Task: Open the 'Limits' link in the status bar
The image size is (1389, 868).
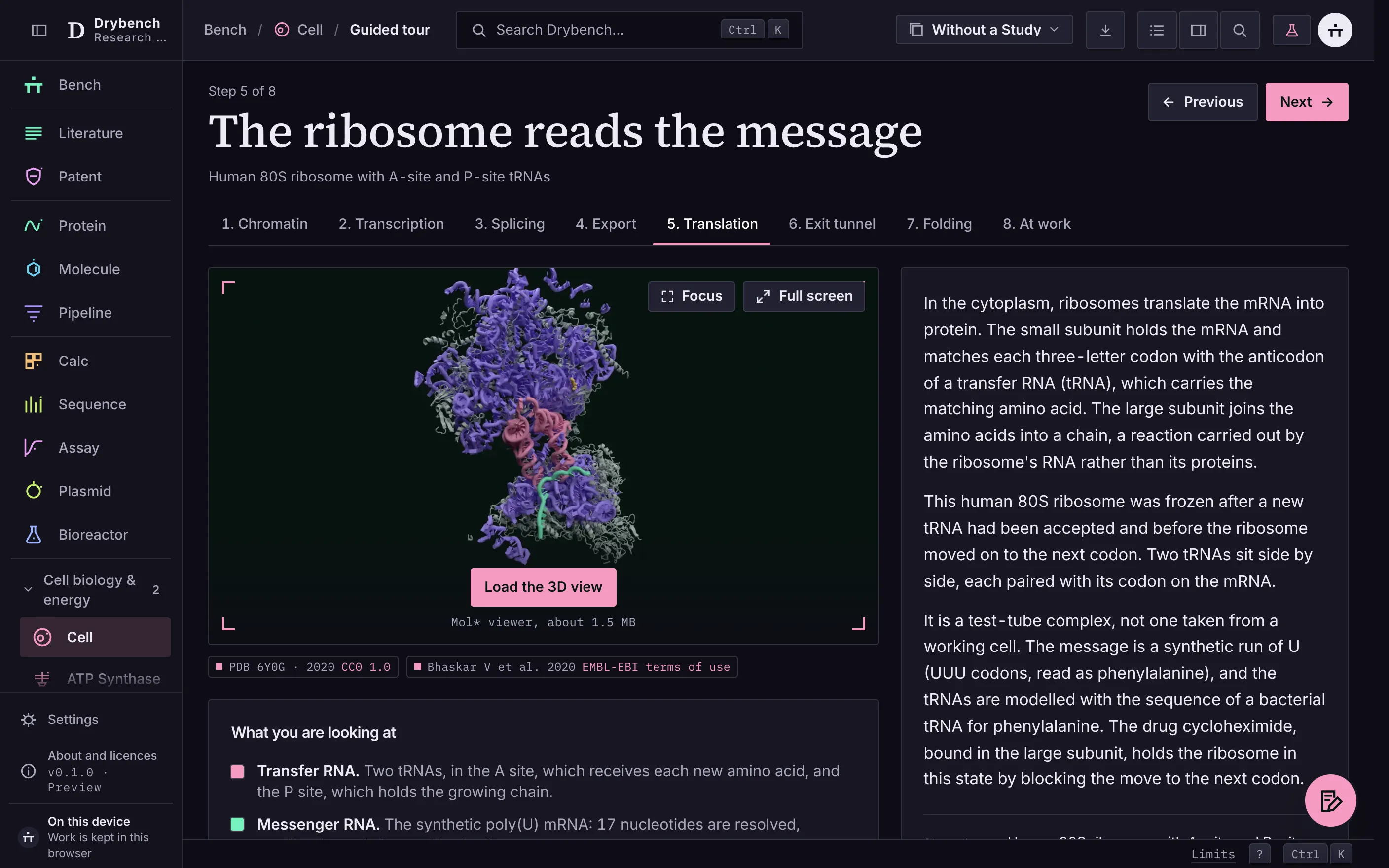Action: [1213, 854]
